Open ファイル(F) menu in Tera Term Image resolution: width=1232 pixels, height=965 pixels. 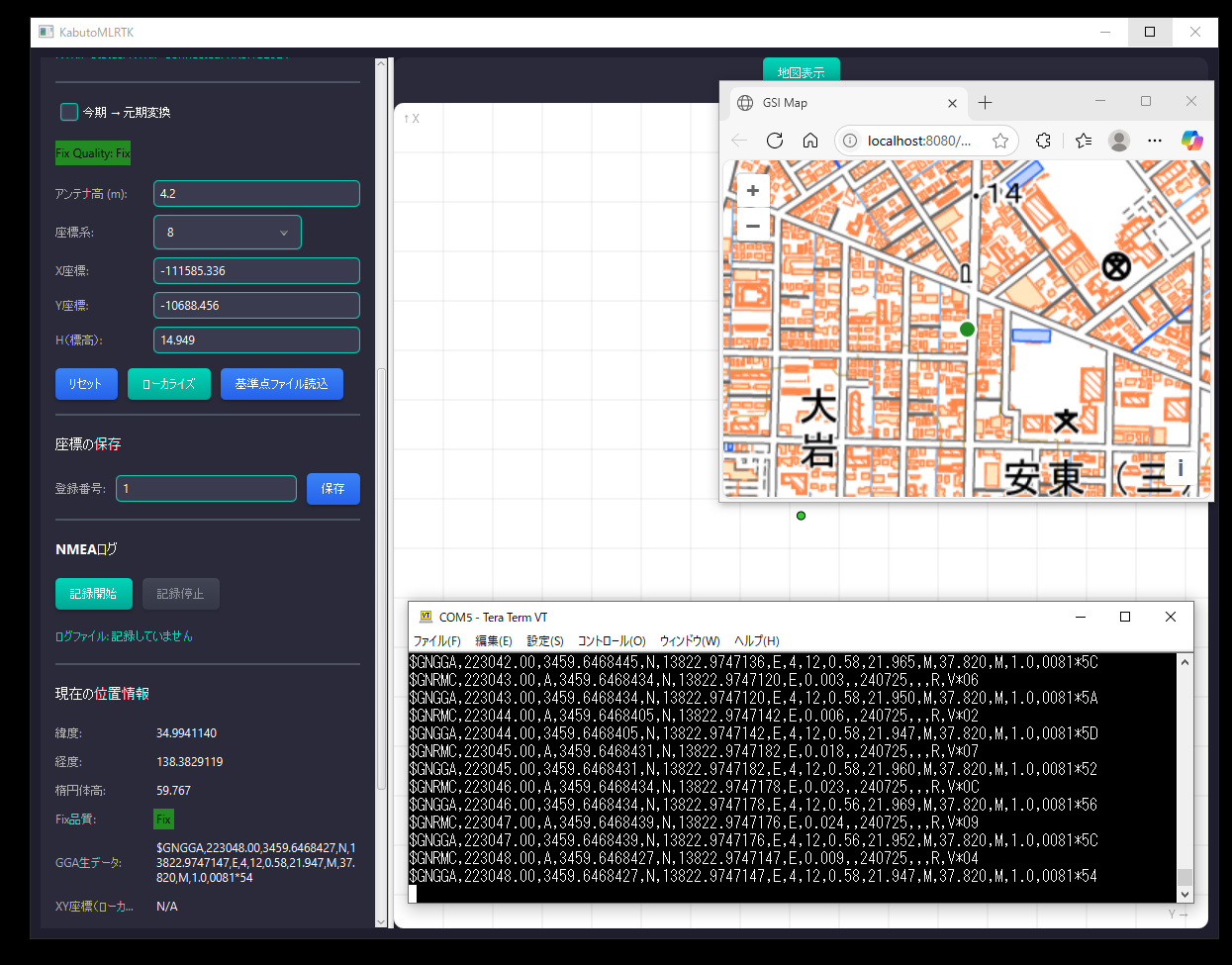click(436, 641)
